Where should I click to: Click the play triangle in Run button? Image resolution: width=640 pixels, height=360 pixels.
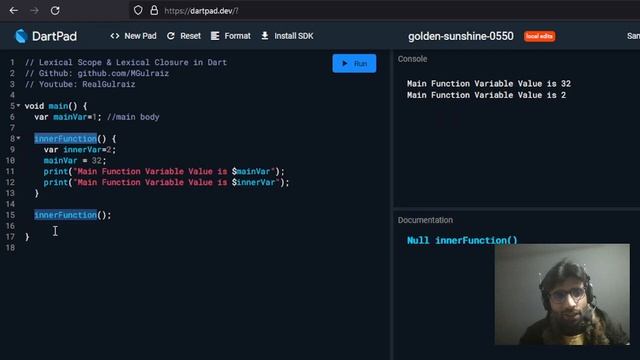(345, 63)
